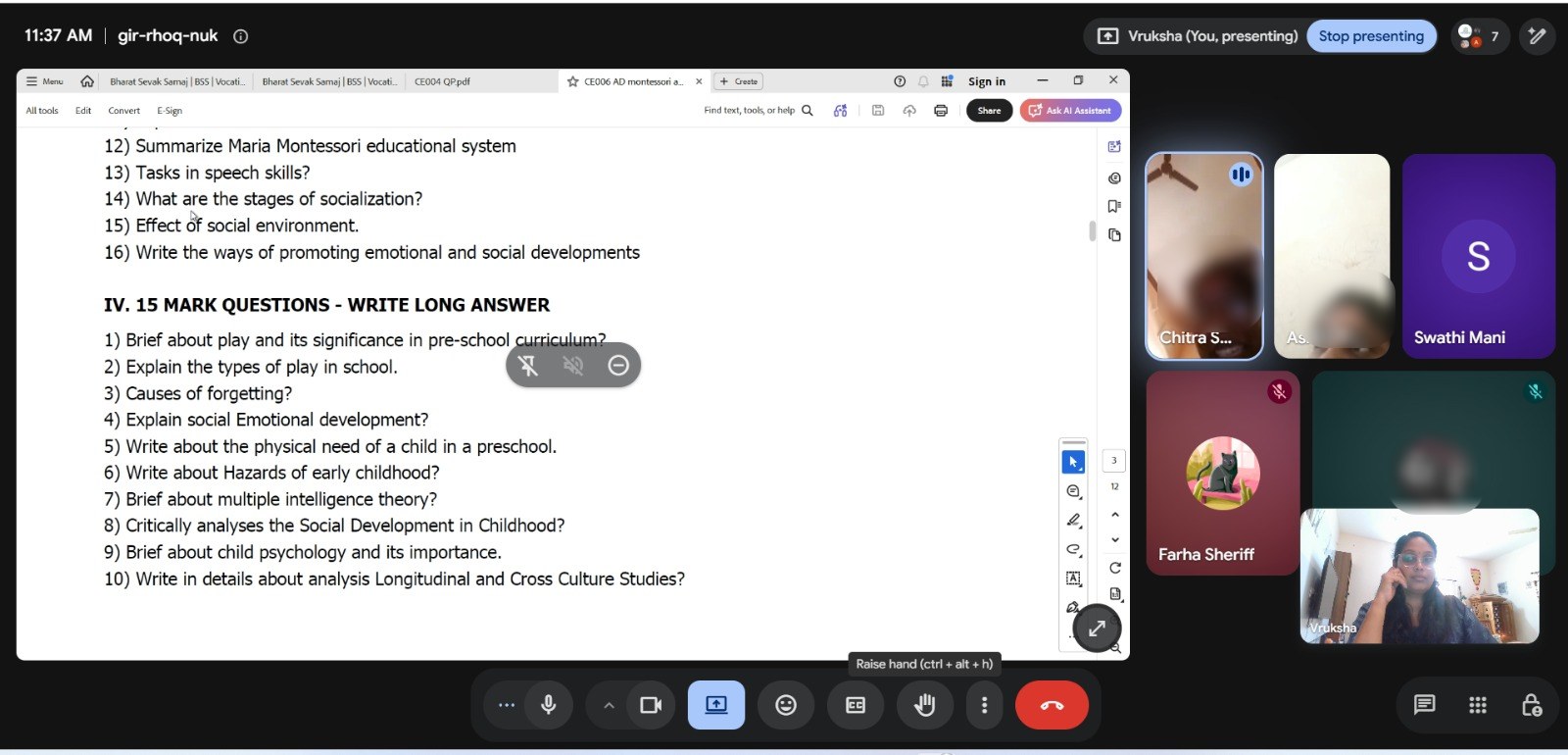The image size is (1568, 755).
Task: Open the chat panel icon
Action: point(1424,705)
